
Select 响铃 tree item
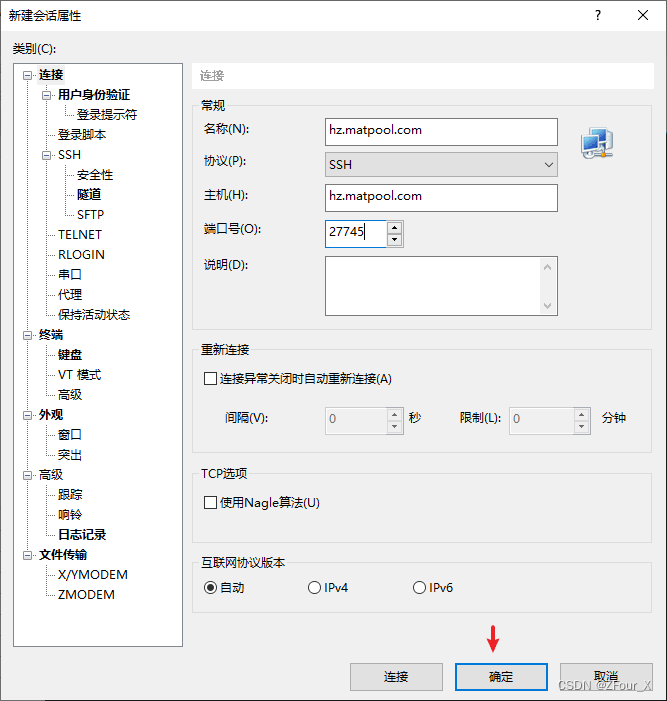point(70,515)
